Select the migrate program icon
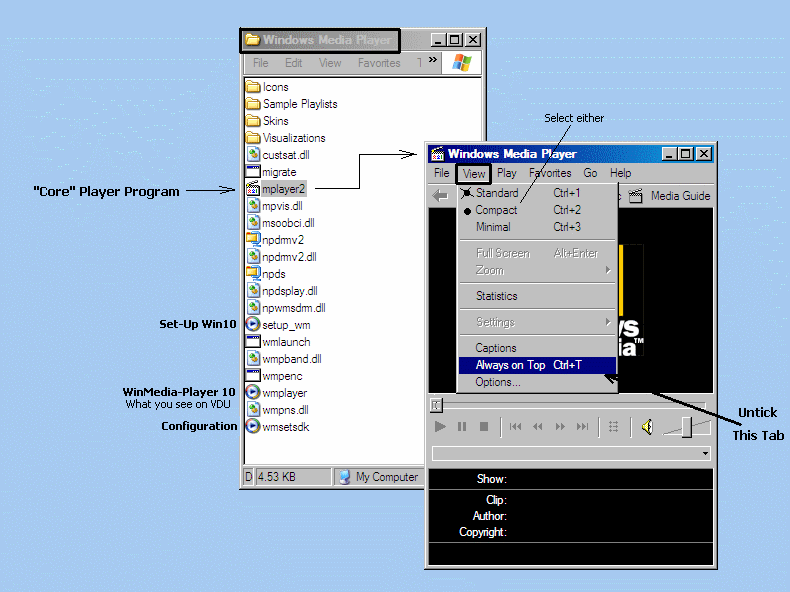 tap(253, 172)
